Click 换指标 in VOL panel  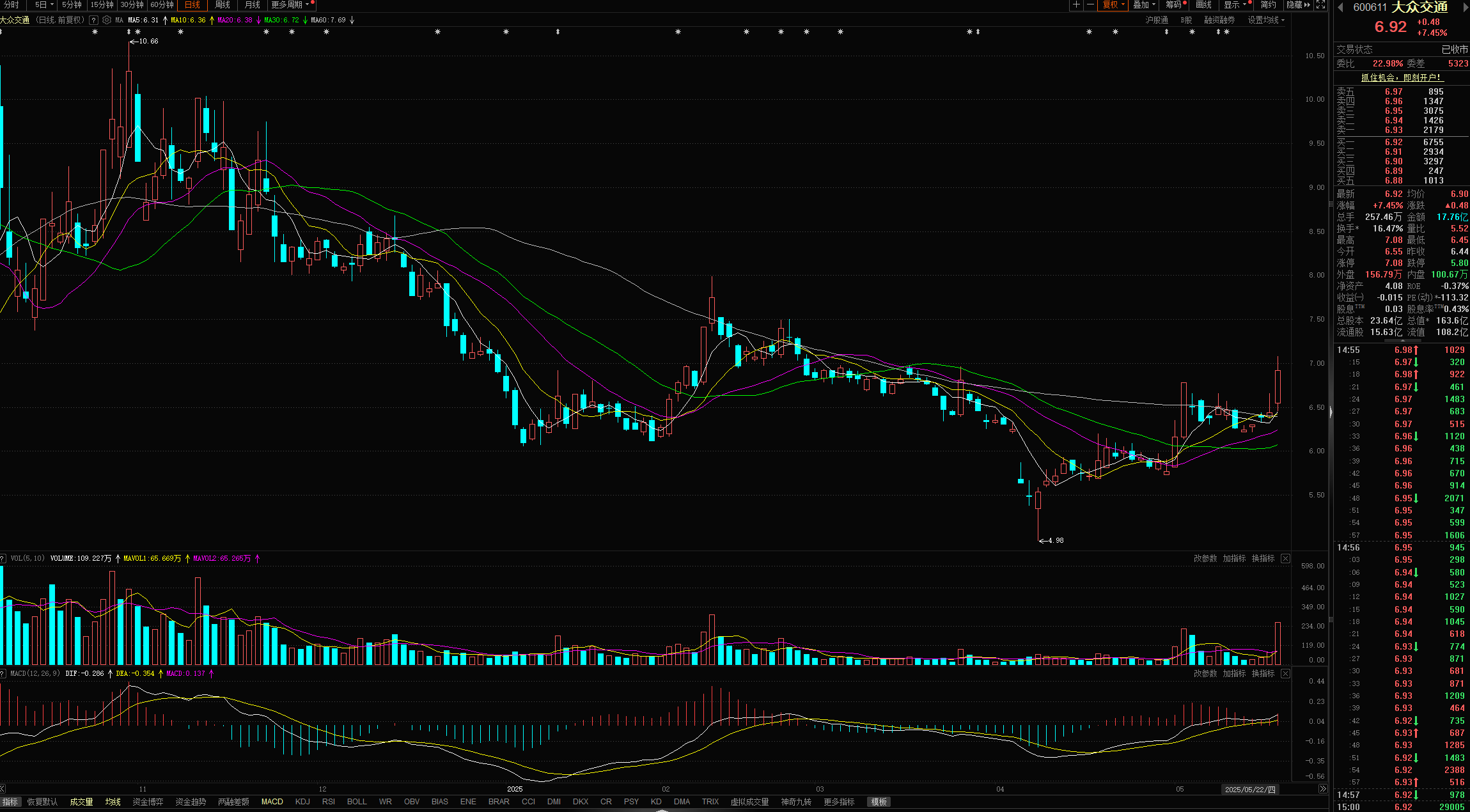(x=1263, y=558)
